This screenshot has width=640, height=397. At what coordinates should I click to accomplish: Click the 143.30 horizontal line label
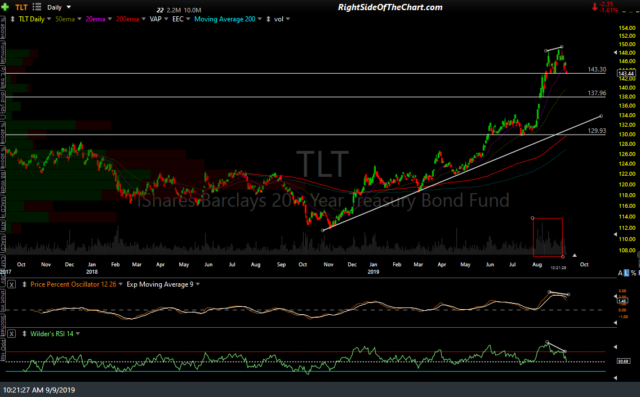[597, 70]
